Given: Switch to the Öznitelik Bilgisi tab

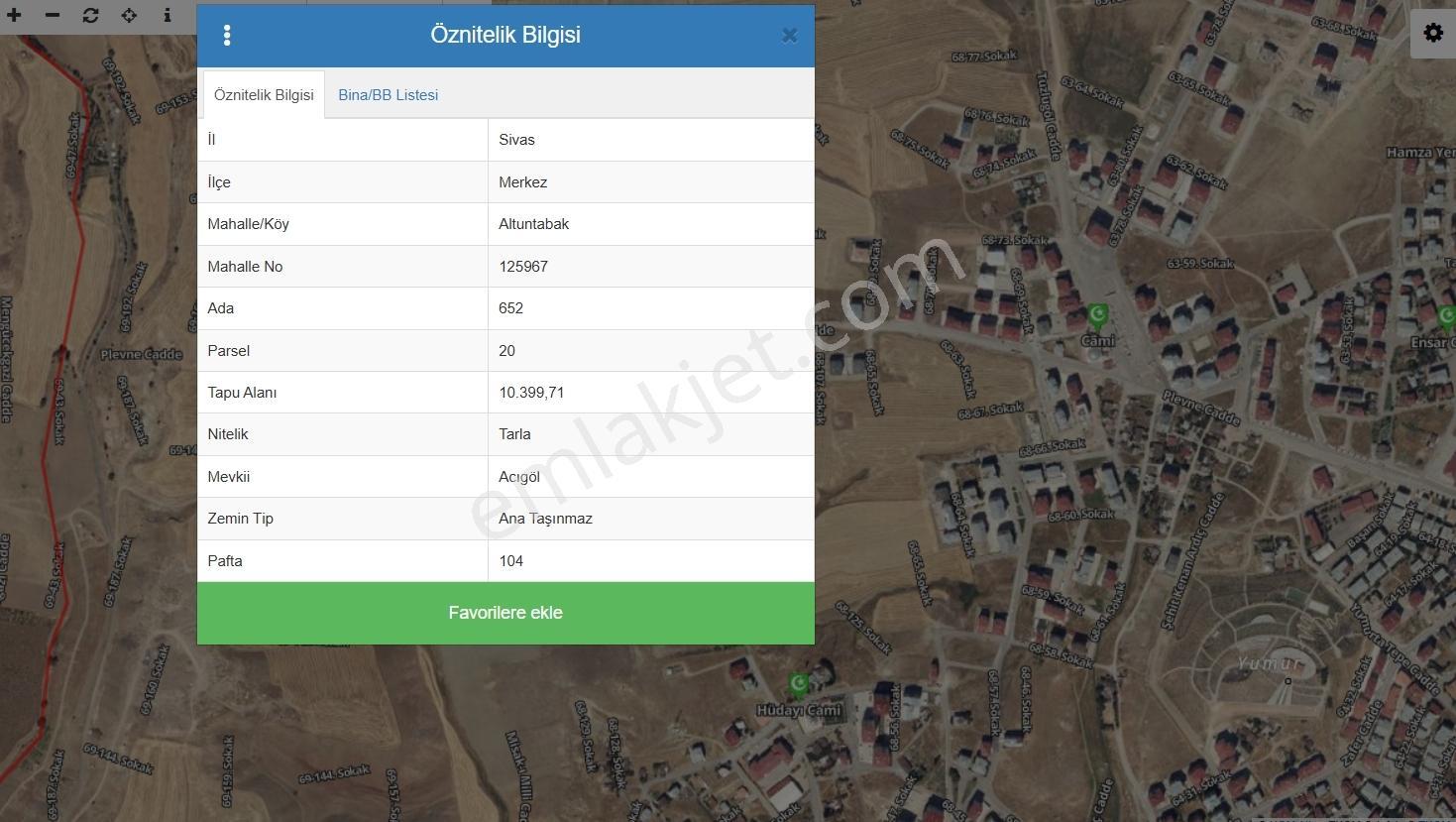Looking at the screenshot, I should pos(264,95).
